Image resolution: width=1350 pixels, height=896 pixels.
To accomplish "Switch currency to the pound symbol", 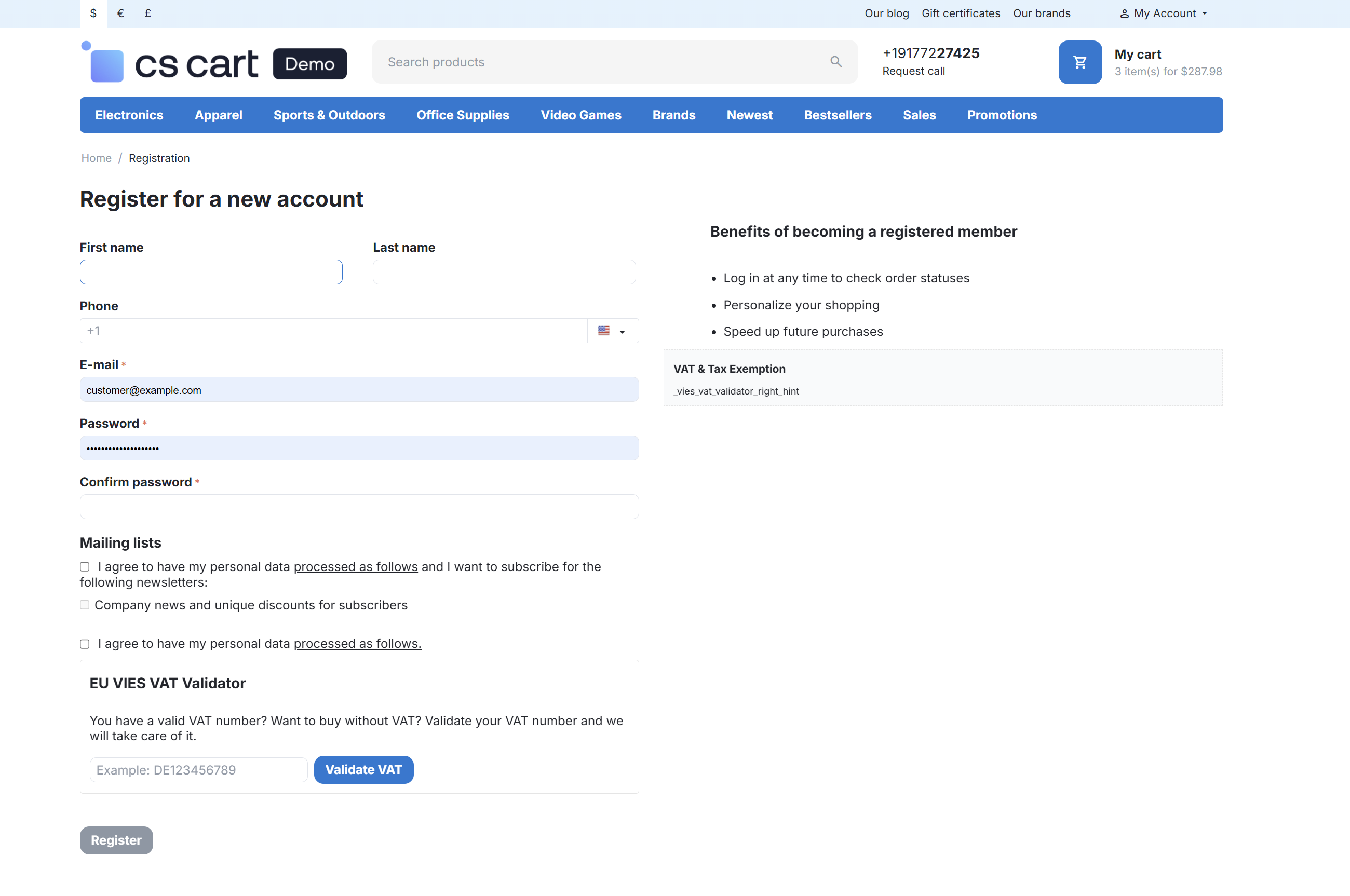I will tap(147, 13).
